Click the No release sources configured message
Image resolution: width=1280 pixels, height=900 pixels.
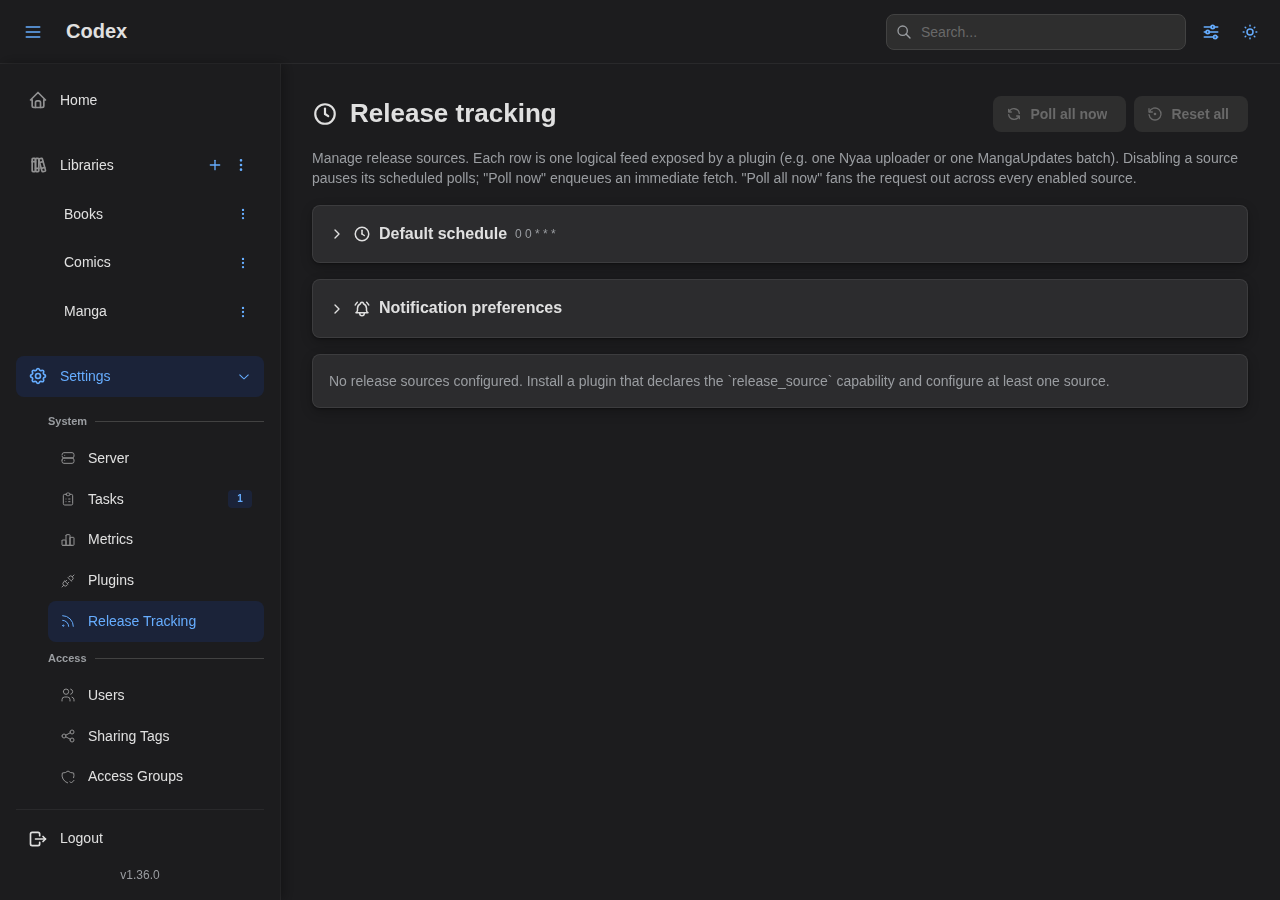point(719,381)
